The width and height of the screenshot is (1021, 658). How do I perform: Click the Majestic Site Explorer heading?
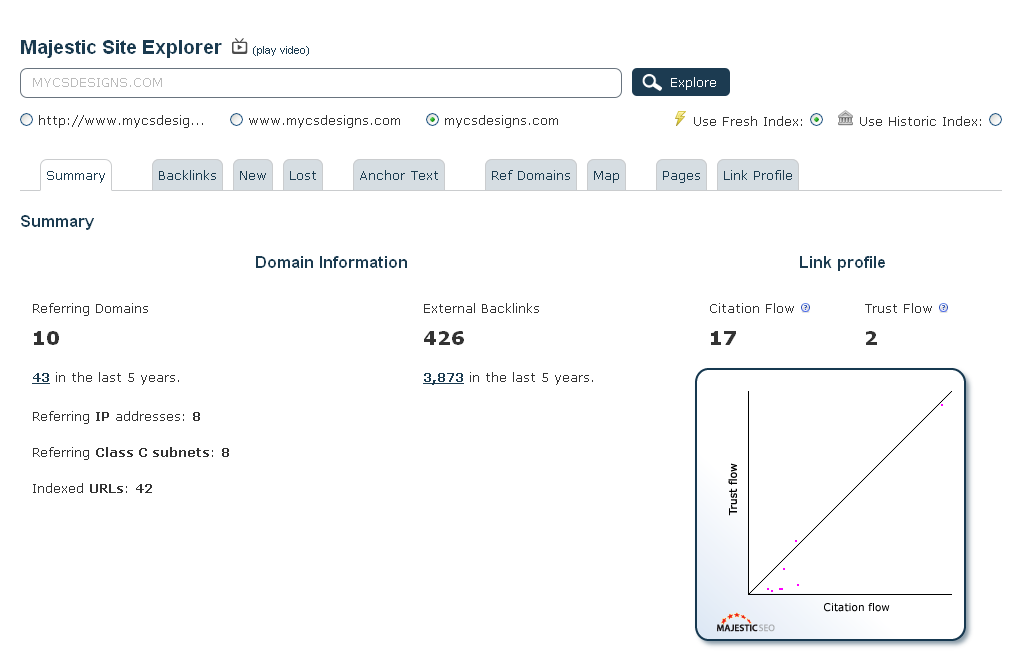(x=120, y=47)
